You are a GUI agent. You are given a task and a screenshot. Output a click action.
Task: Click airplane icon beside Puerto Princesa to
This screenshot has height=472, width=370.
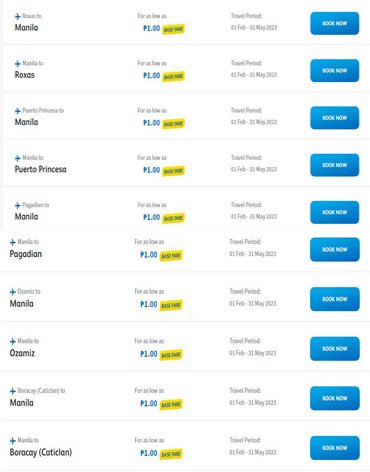(x=18, y=111)
